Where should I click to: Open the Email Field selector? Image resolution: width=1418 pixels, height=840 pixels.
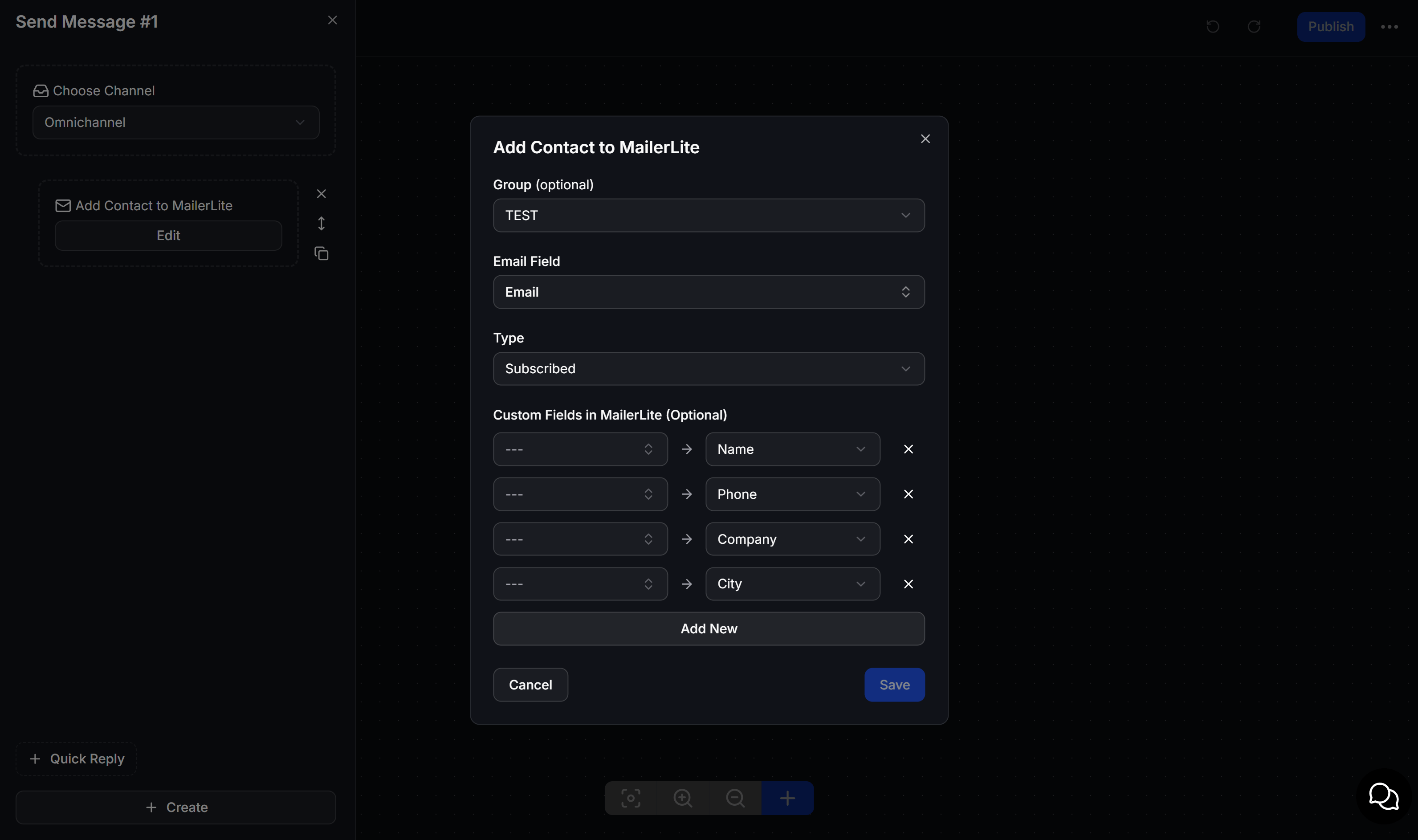[709, 292]
